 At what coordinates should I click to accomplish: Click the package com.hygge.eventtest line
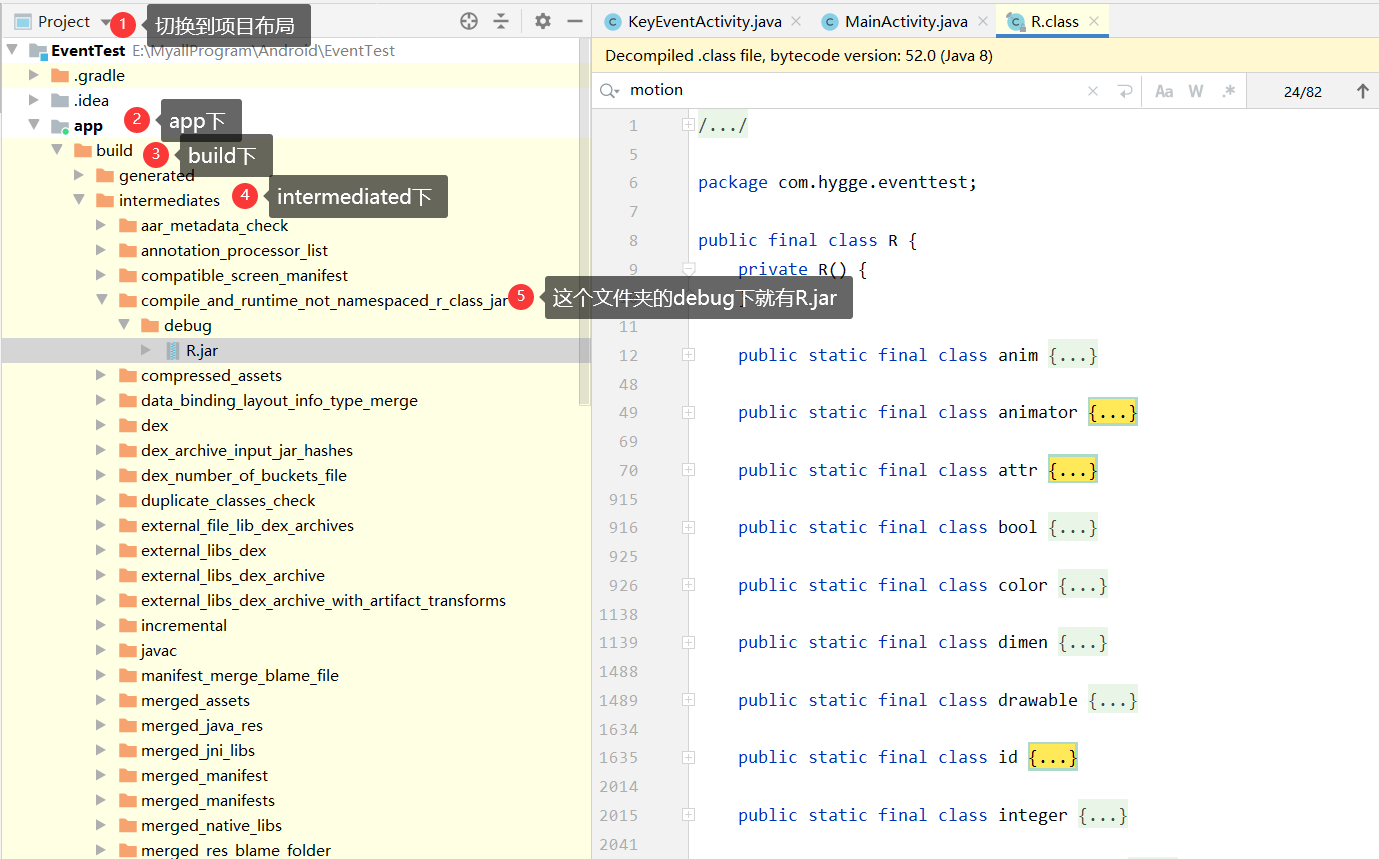pyautogui.click(x=837, y=182)
